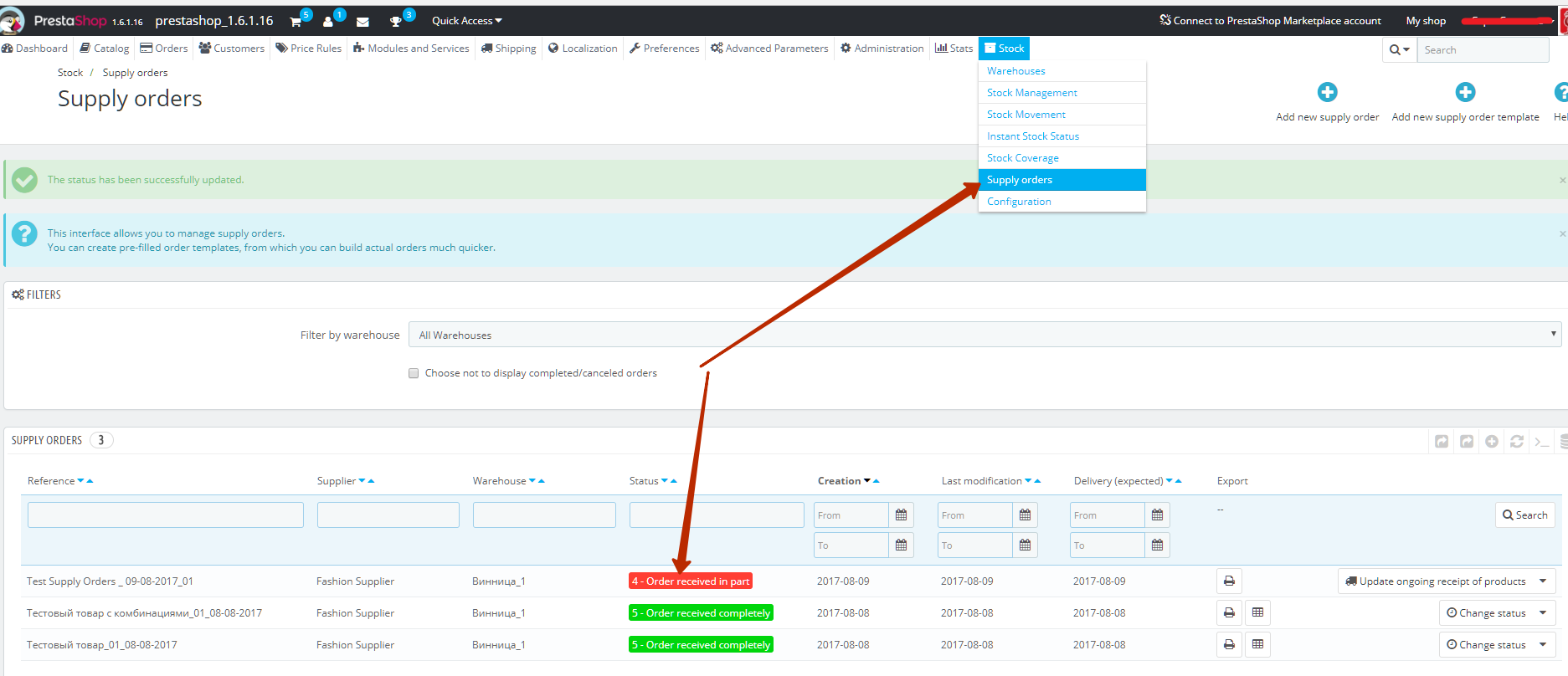
Task: Expand the Quick Access dropdown
Action: pos(466,21)
